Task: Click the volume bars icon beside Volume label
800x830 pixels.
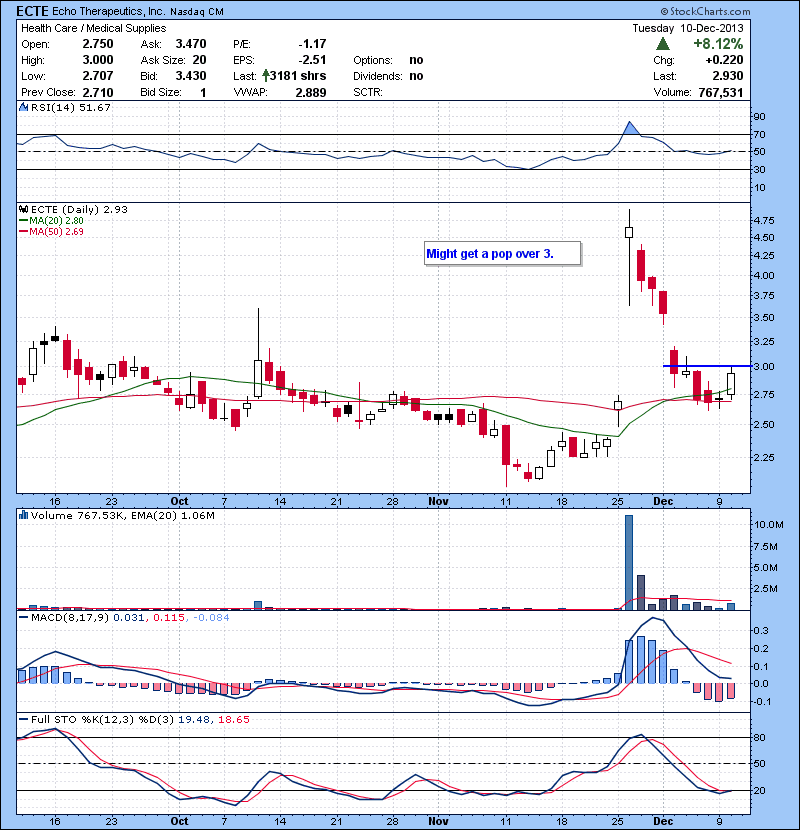Action: tap(23, 515)
